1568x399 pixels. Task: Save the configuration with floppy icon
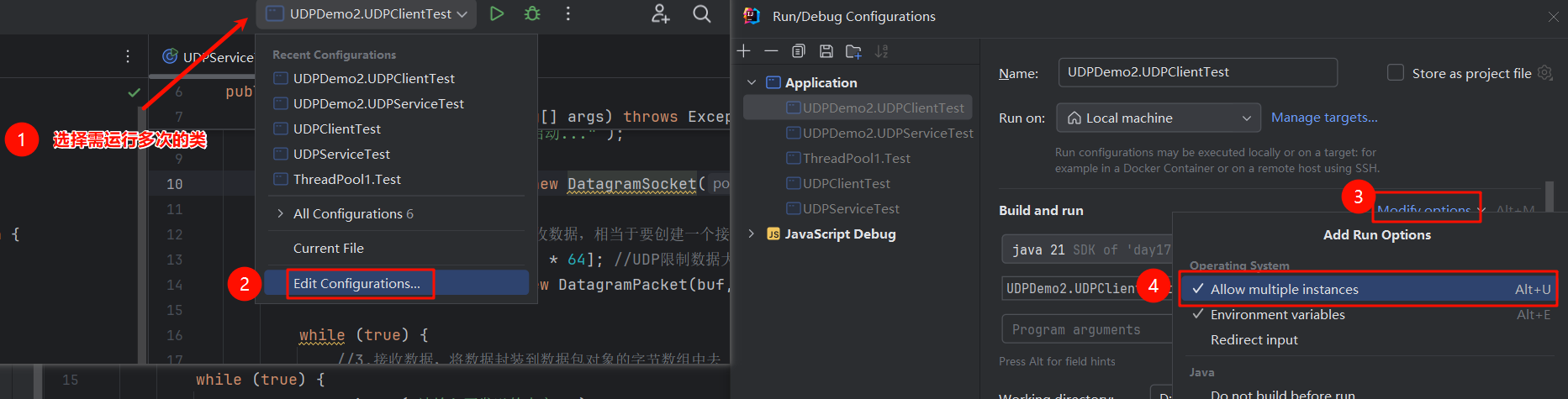(826, 51)
